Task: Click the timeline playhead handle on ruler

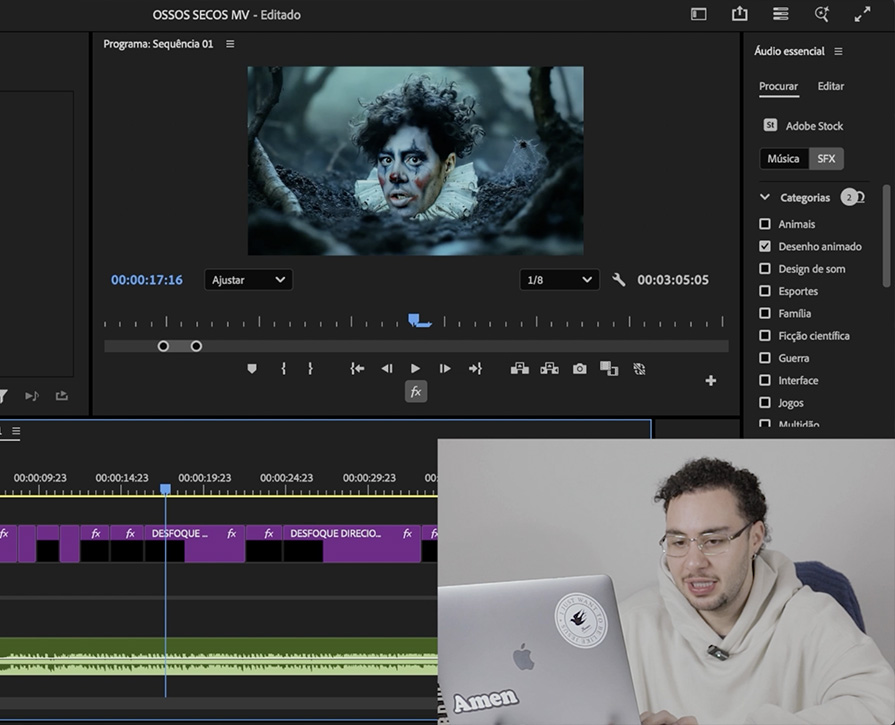Action: 166,489
